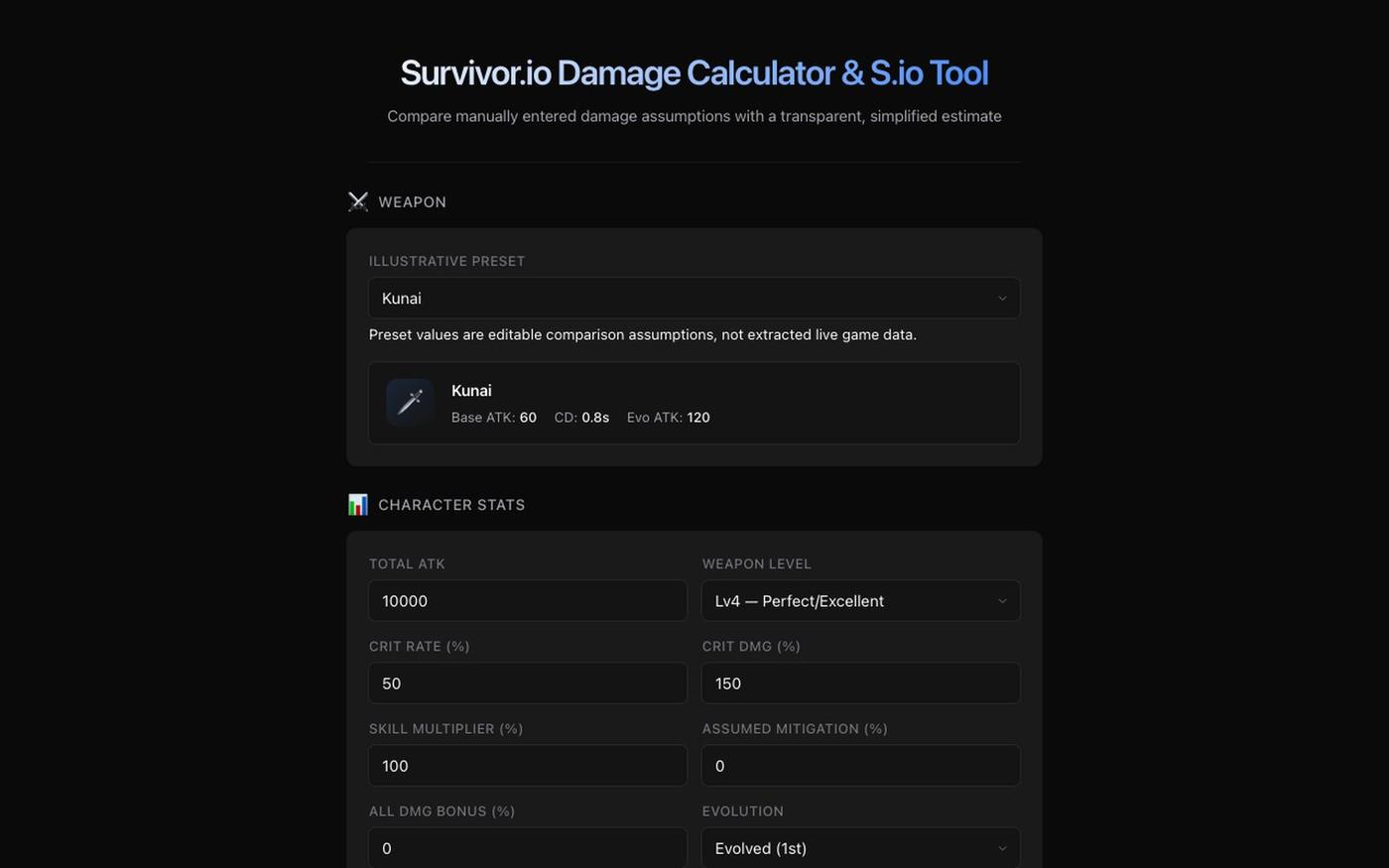Click the SKILL MULTIPLIER (%) label
This screenshot has height=868, width=1389.
click(445, 728)
